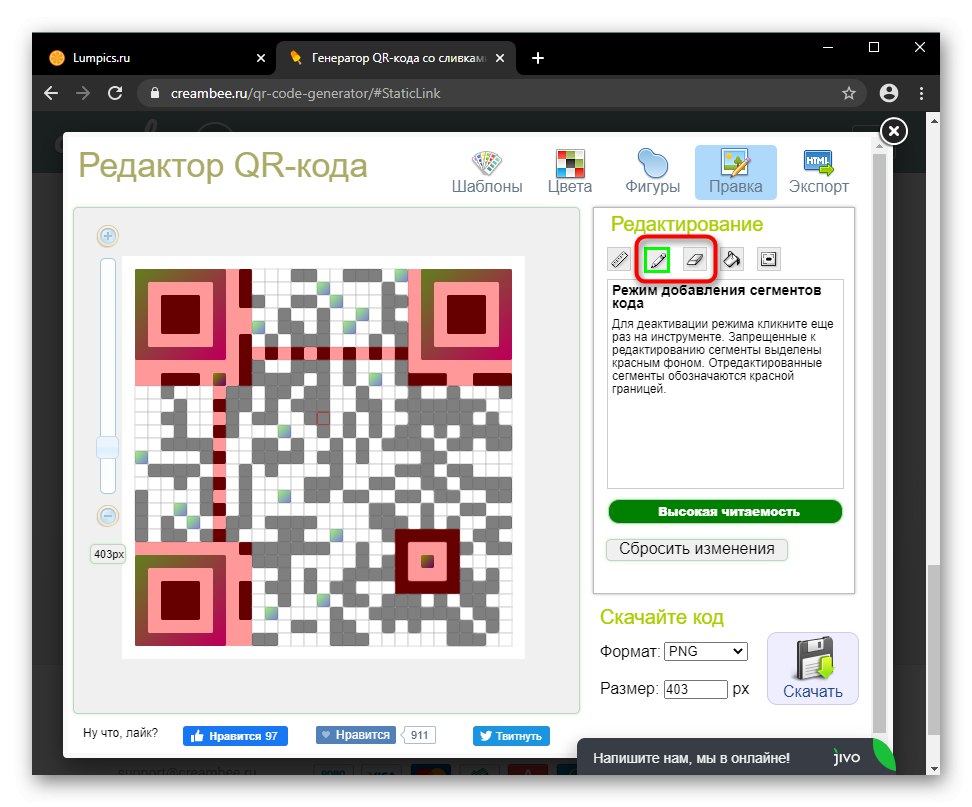
Task: Click the 911 VK likes counter
Action: (420, 735)
